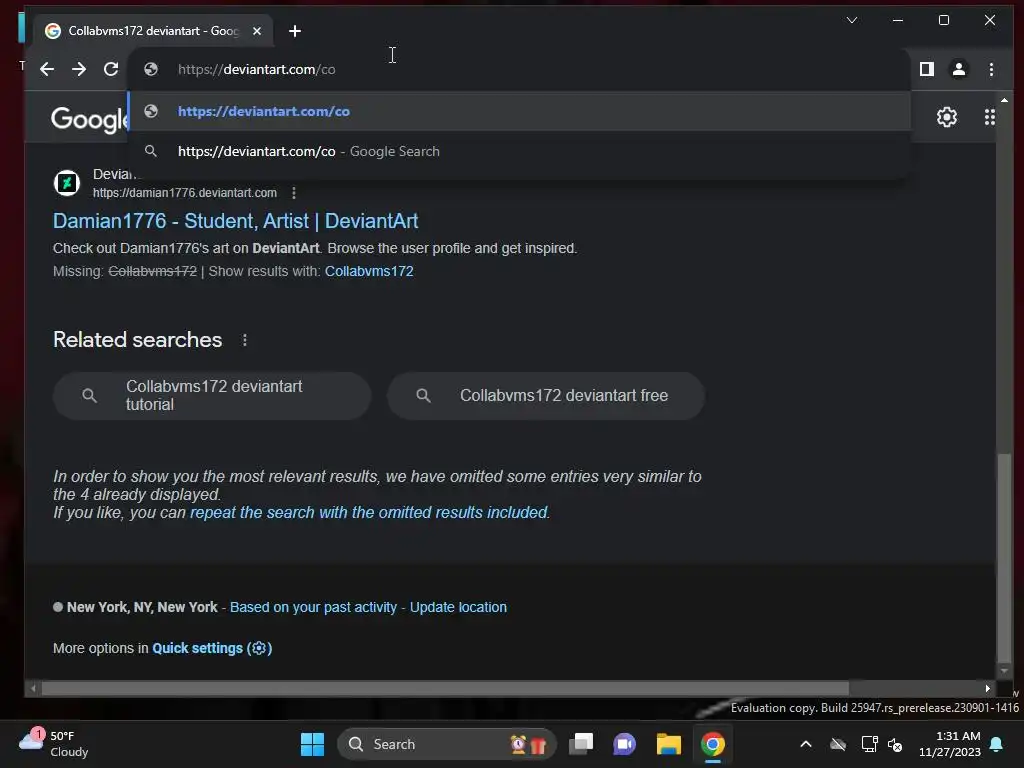The height and width of the screenshot is (768, 1024).
Task: Click scroll down arrow on page
Action: pyautogui.click(x=1004, y=671)
